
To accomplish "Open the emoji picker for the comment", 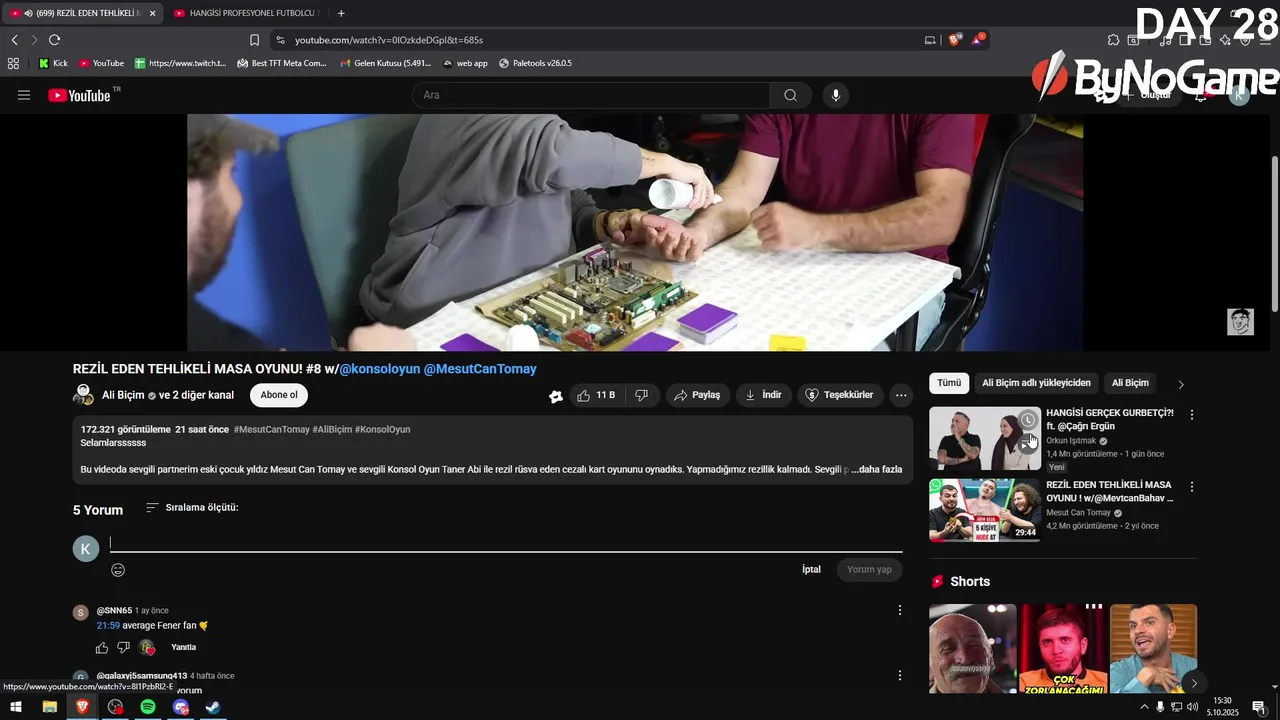I will click(x=118, y=570).
